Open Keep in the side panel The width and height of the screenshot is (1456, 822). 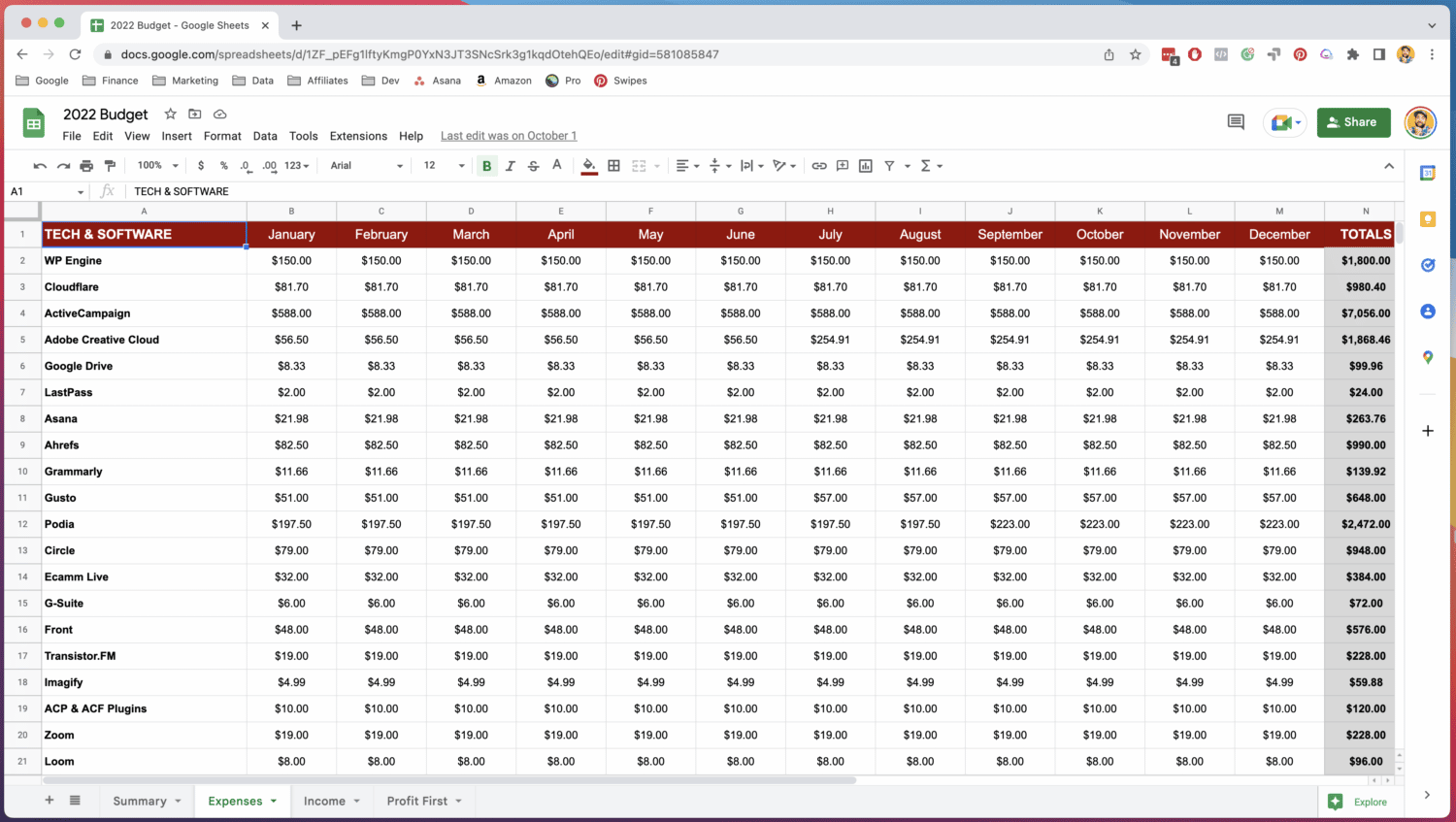[x=1428, y=219]
